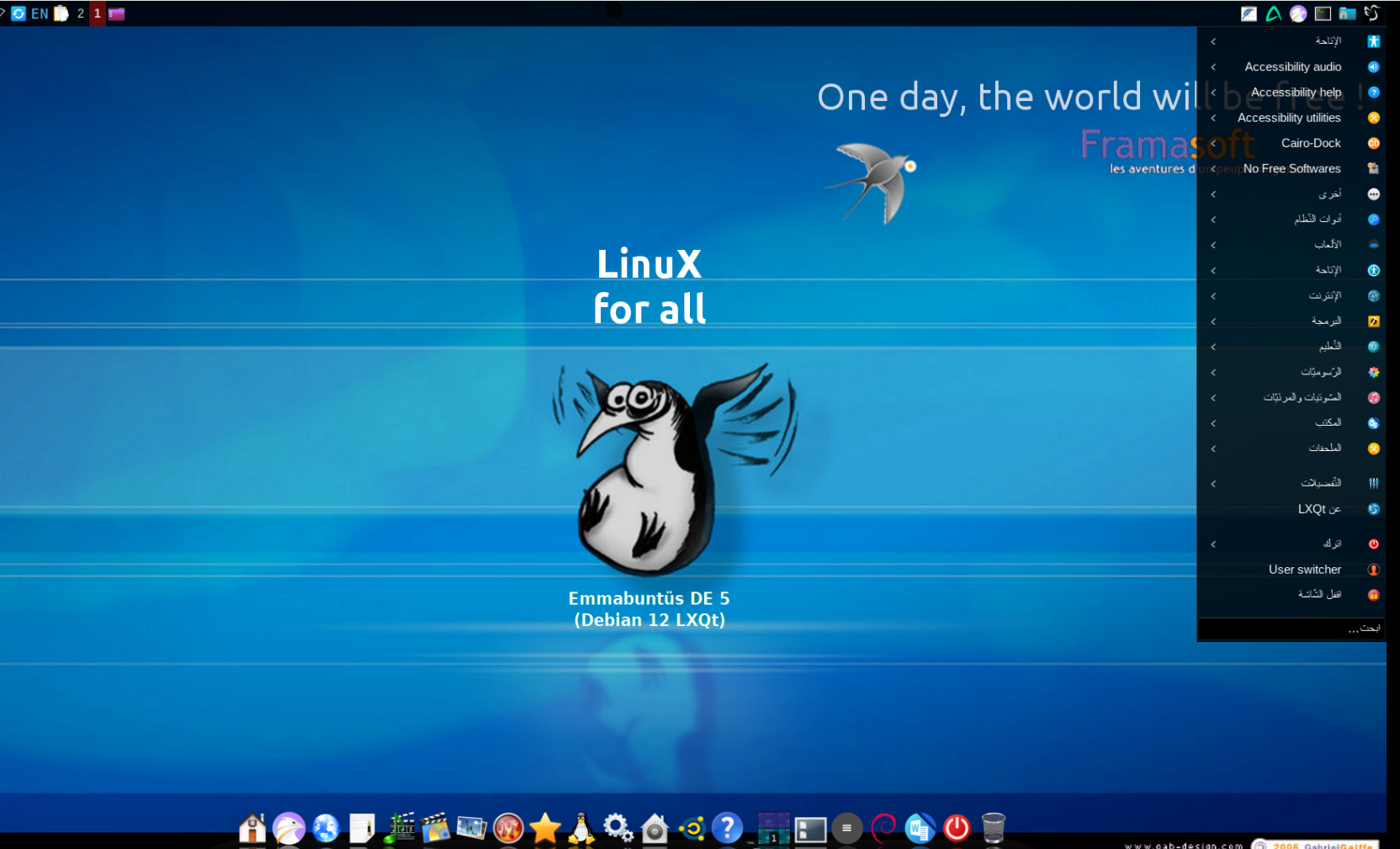Open the No Free Softwares menu entry
Image resolution: width=1400 pixels, height=849 pixels.
click(1291, 168)
